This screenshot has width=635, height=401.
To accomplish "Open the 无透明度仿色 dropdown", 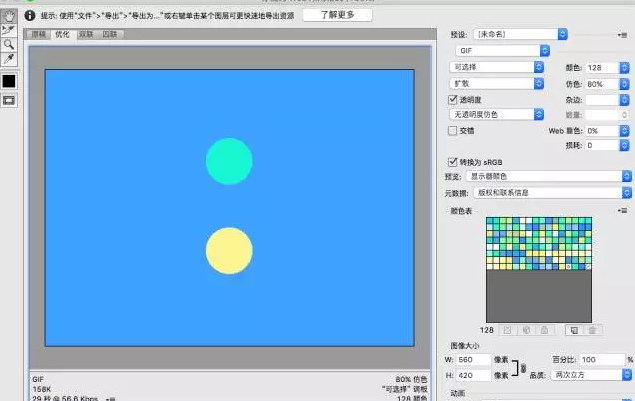I will coord(496,115).
